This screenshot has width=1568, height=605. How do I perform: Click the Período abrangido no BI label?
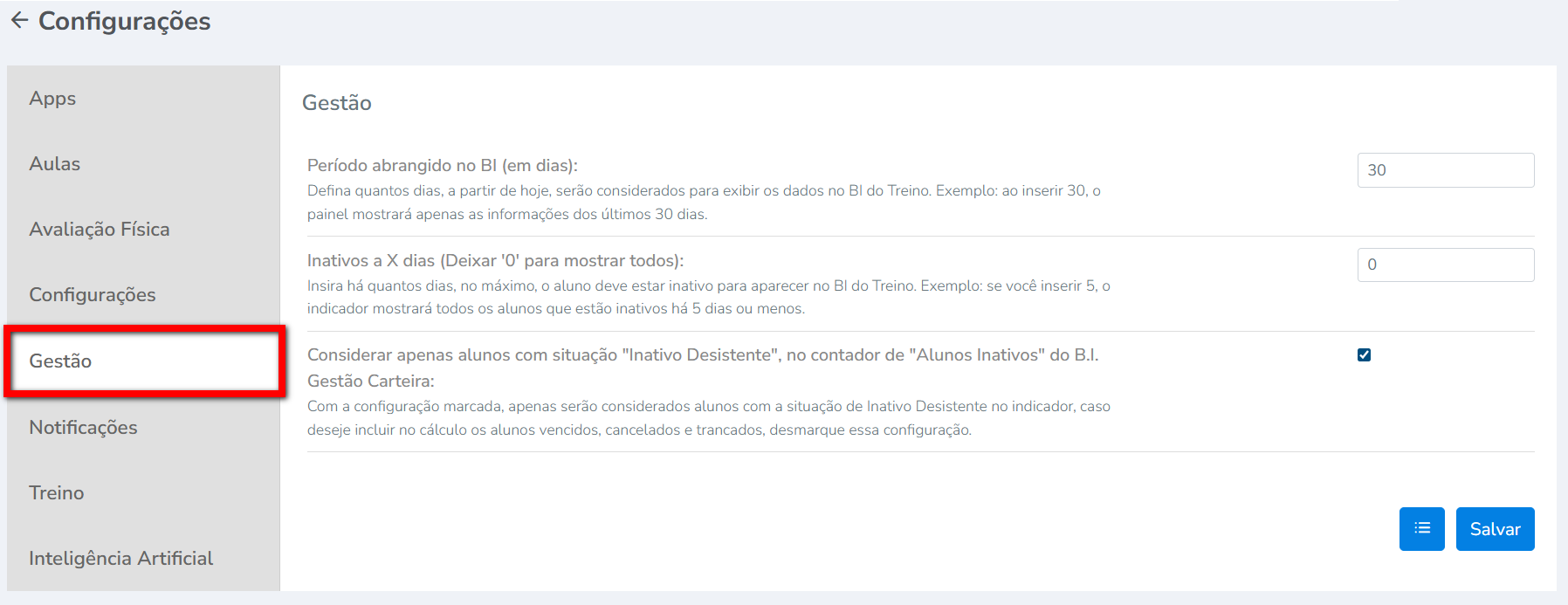[443, 166]
